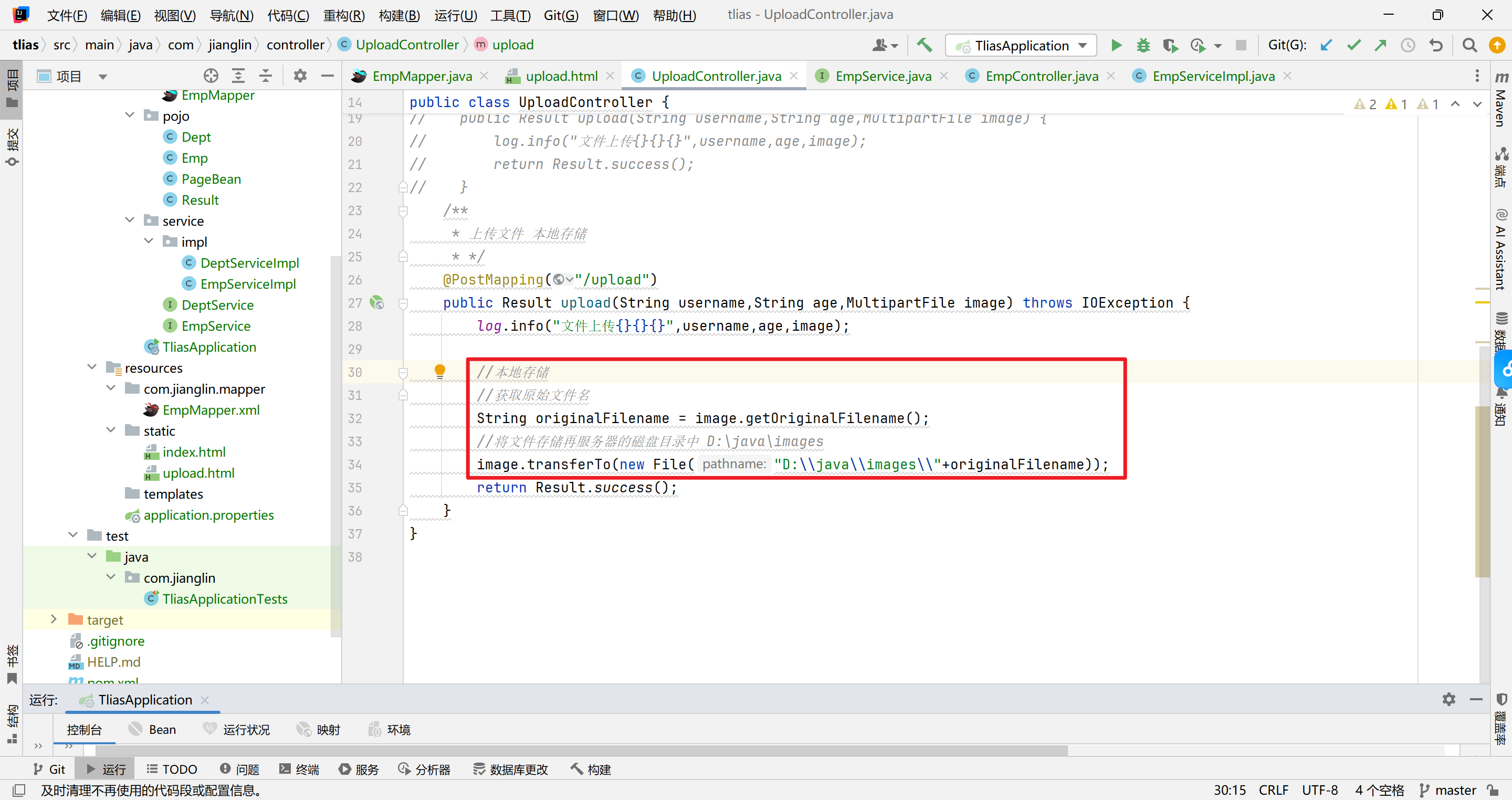Collapse the service folder
This screenshot has width=1512, height=800.
coord(130,220)
